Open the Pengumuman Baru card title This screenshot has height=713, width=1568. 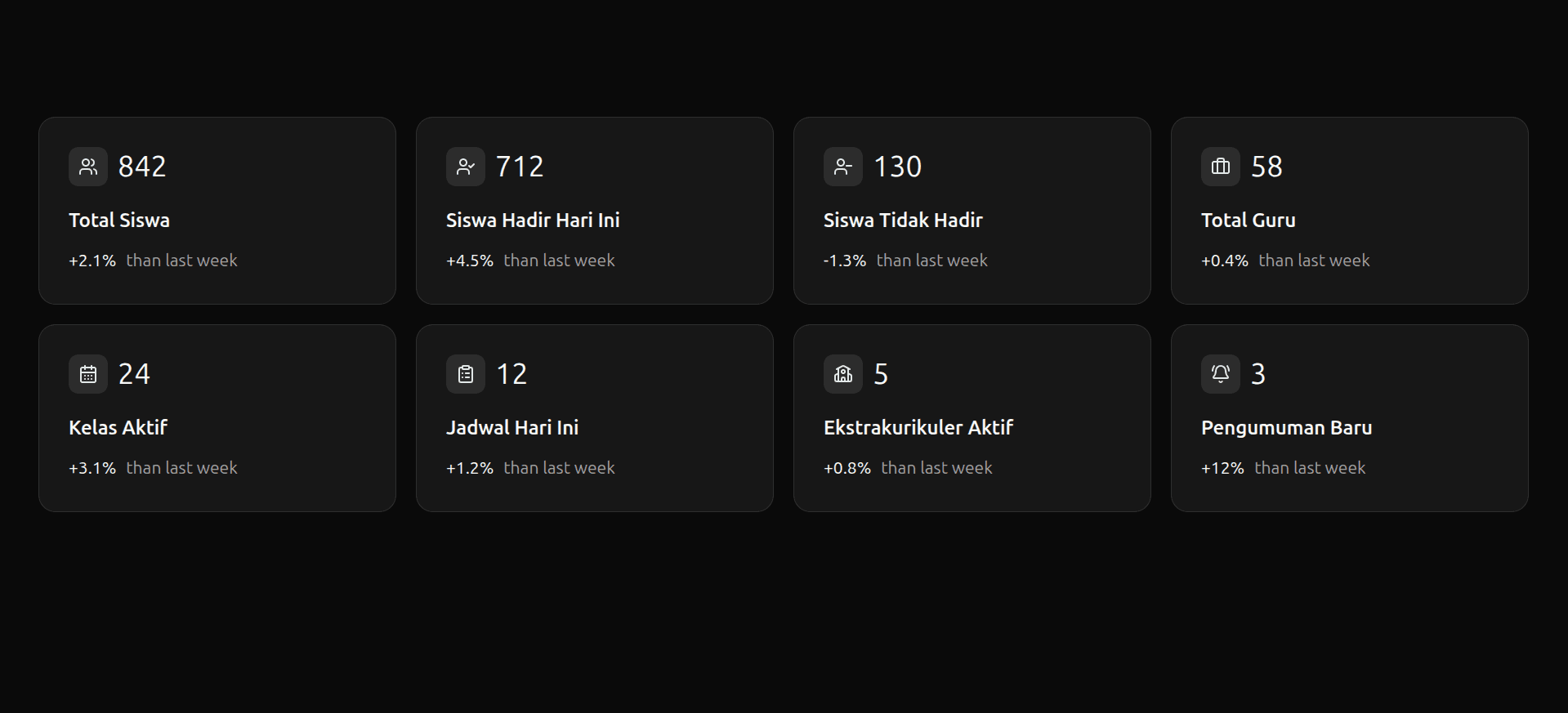1287,428
